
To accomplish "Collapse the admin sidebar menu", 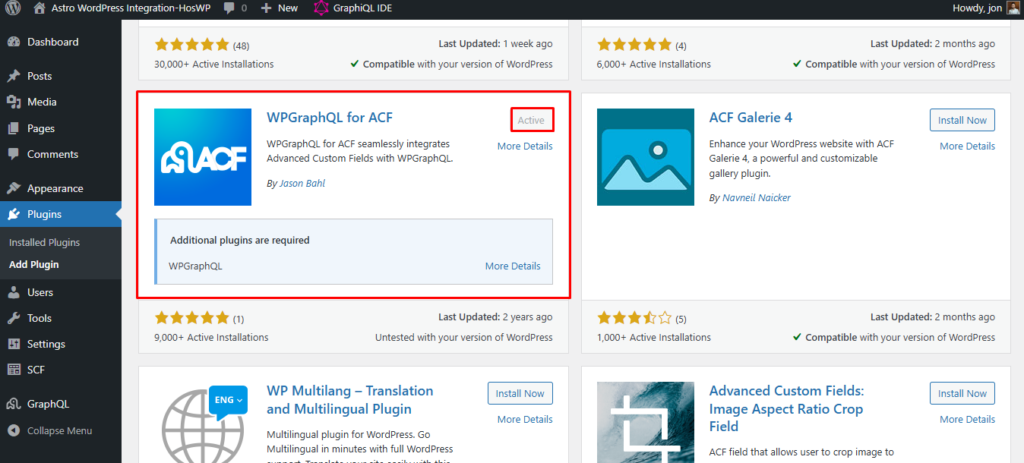I will coord(50,431).
